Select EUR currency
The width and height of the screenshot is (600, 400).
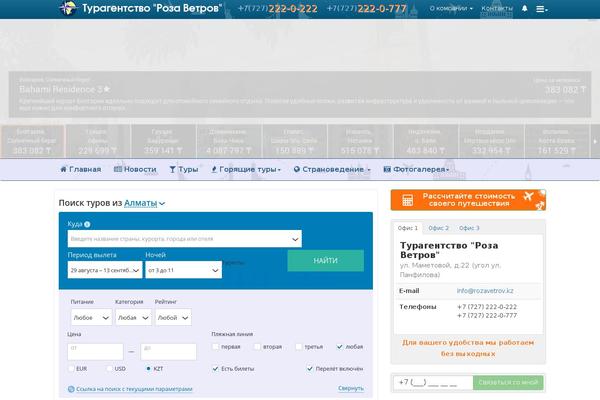tap(71, 369)
